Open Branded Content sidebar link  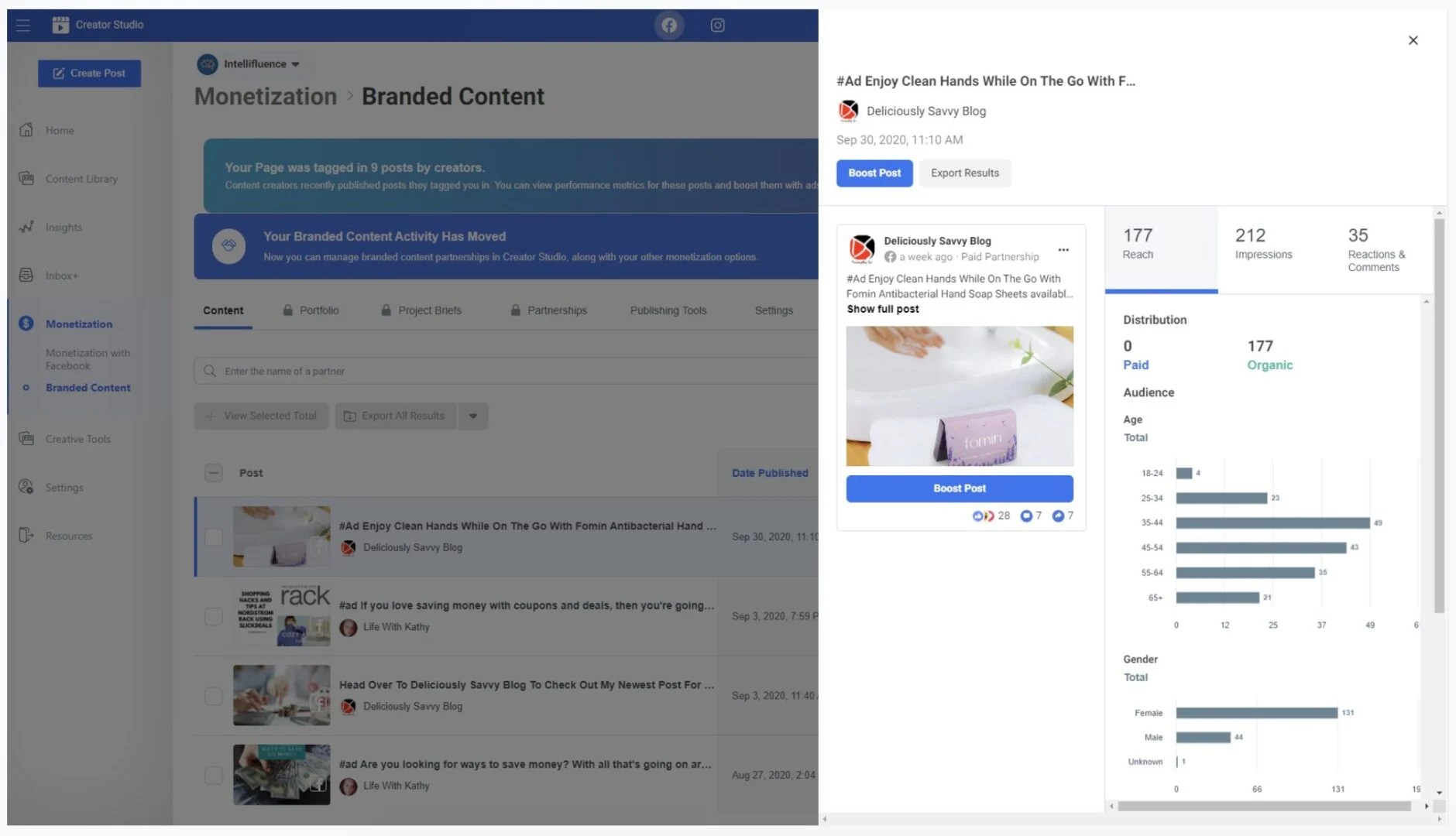[x=88, y=388]
